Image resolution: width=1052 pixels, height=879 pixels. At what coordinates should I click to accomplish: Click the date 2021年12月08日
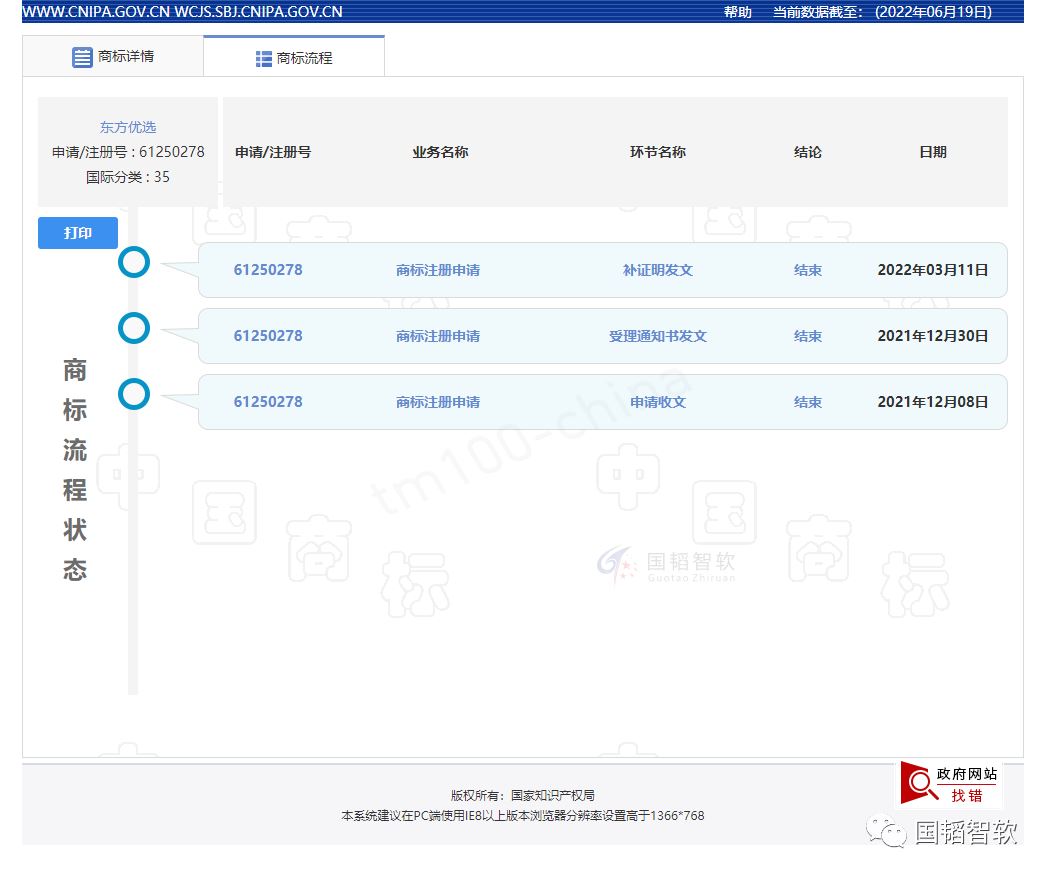click(x=933, y=401)
